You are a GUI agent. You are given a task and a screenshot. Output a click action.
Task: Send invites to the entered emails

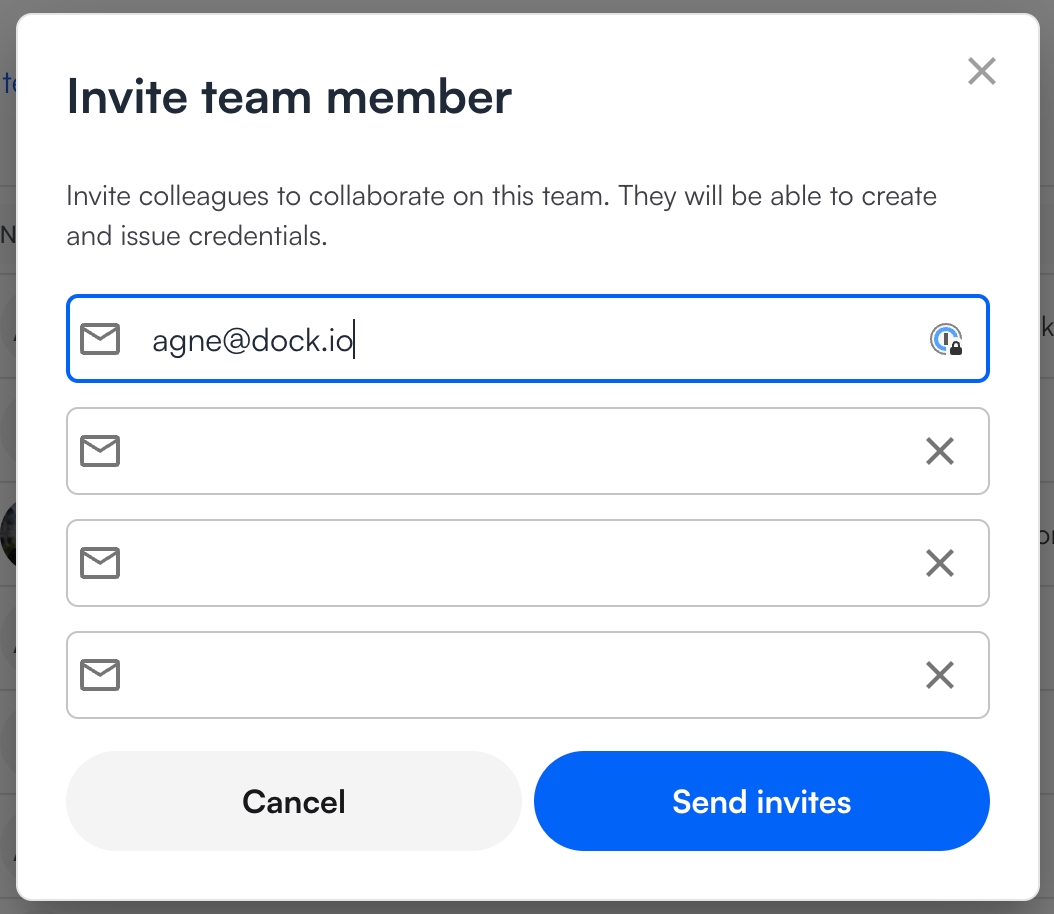click(761, 801)
